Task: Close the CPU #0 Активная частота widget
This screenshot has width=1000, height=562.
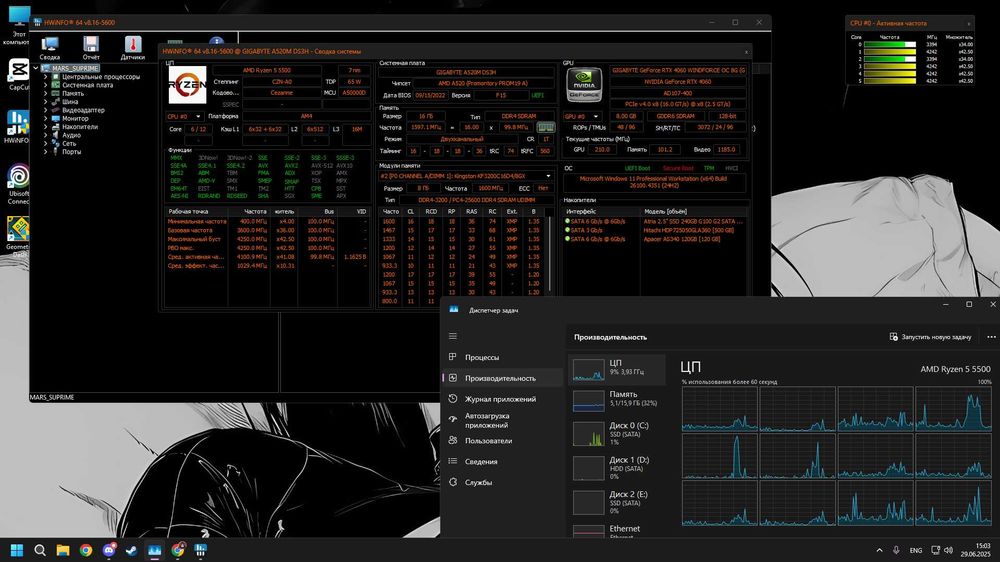Action: (969, 24)
